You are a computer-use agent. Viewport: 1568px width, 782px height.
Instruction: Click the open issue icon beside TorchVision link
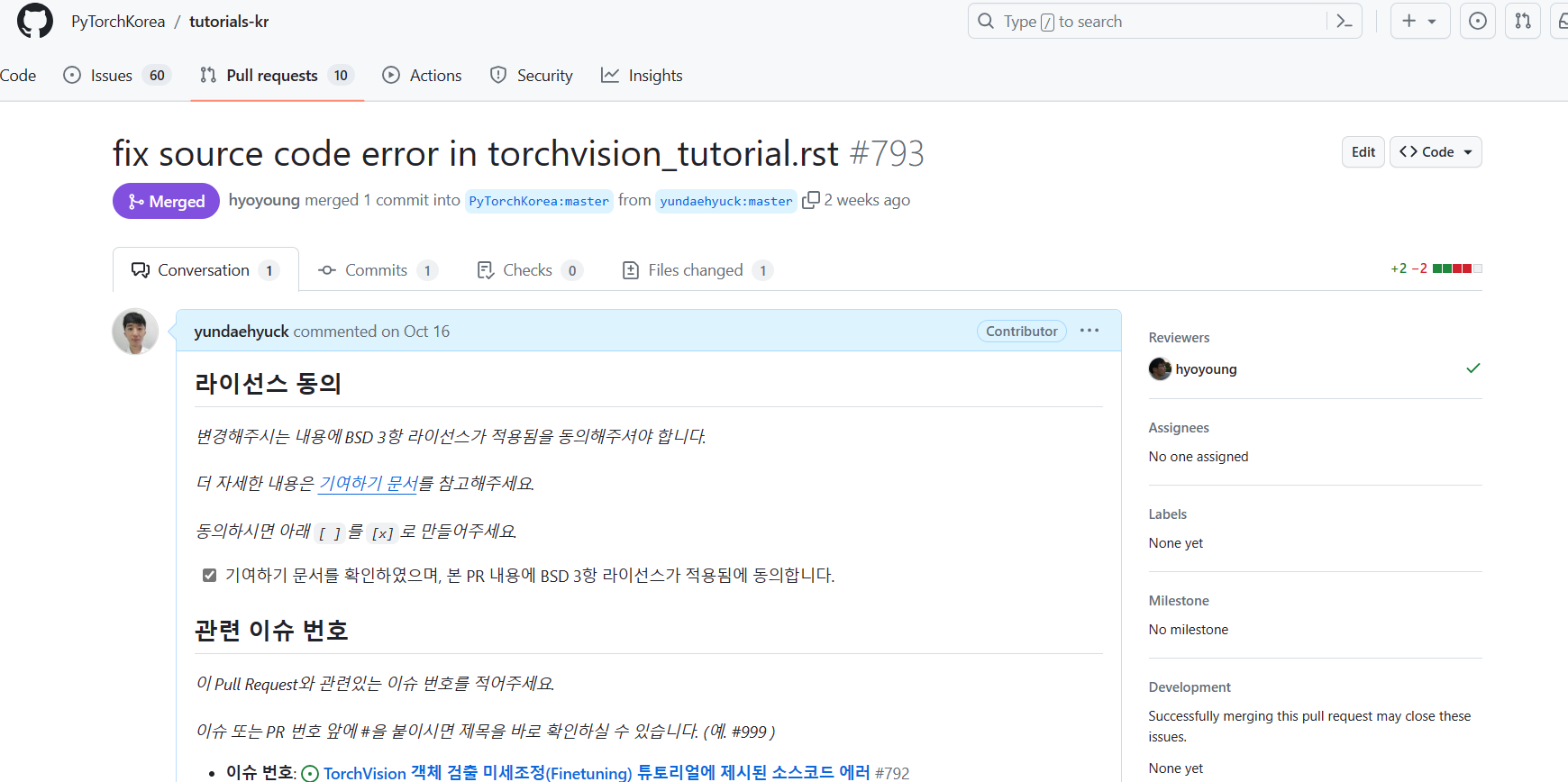(x=310, y=773)
